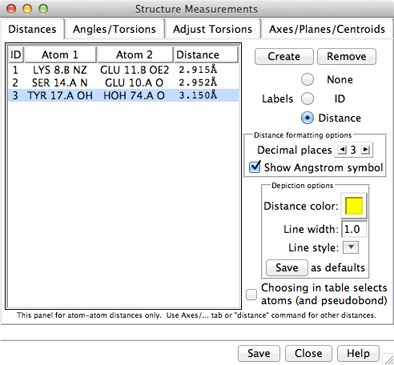
Task: Click the Remove distance button
Action: pos(347,56)
